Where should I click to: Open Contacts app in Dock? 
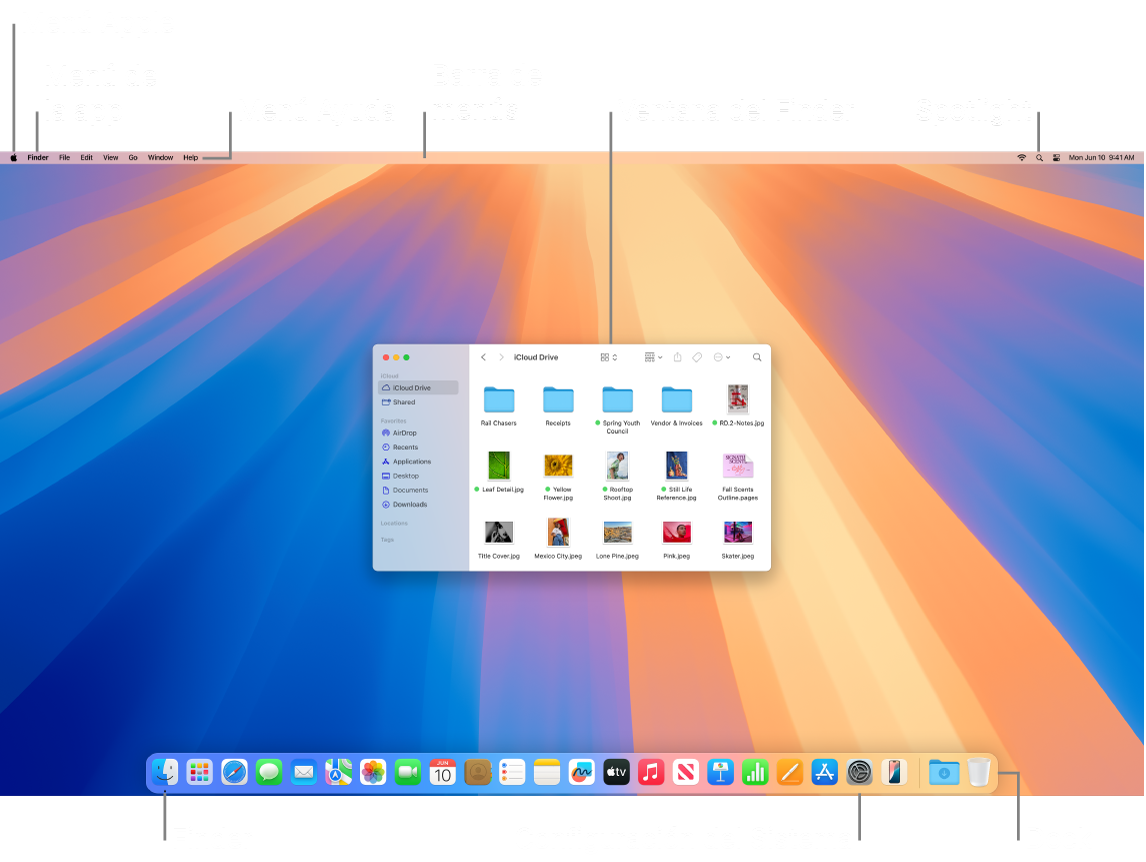[x=477, y=772]
